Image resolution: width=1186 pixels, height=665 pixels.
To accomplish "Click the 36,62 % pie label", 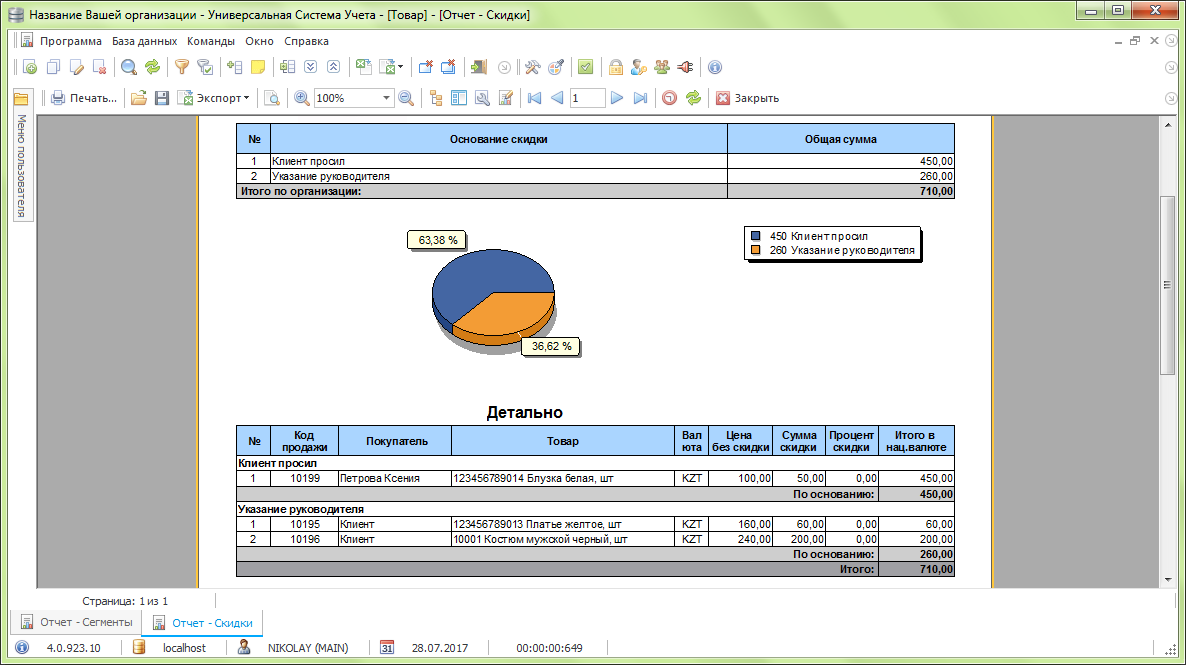I will click(551, 346).
